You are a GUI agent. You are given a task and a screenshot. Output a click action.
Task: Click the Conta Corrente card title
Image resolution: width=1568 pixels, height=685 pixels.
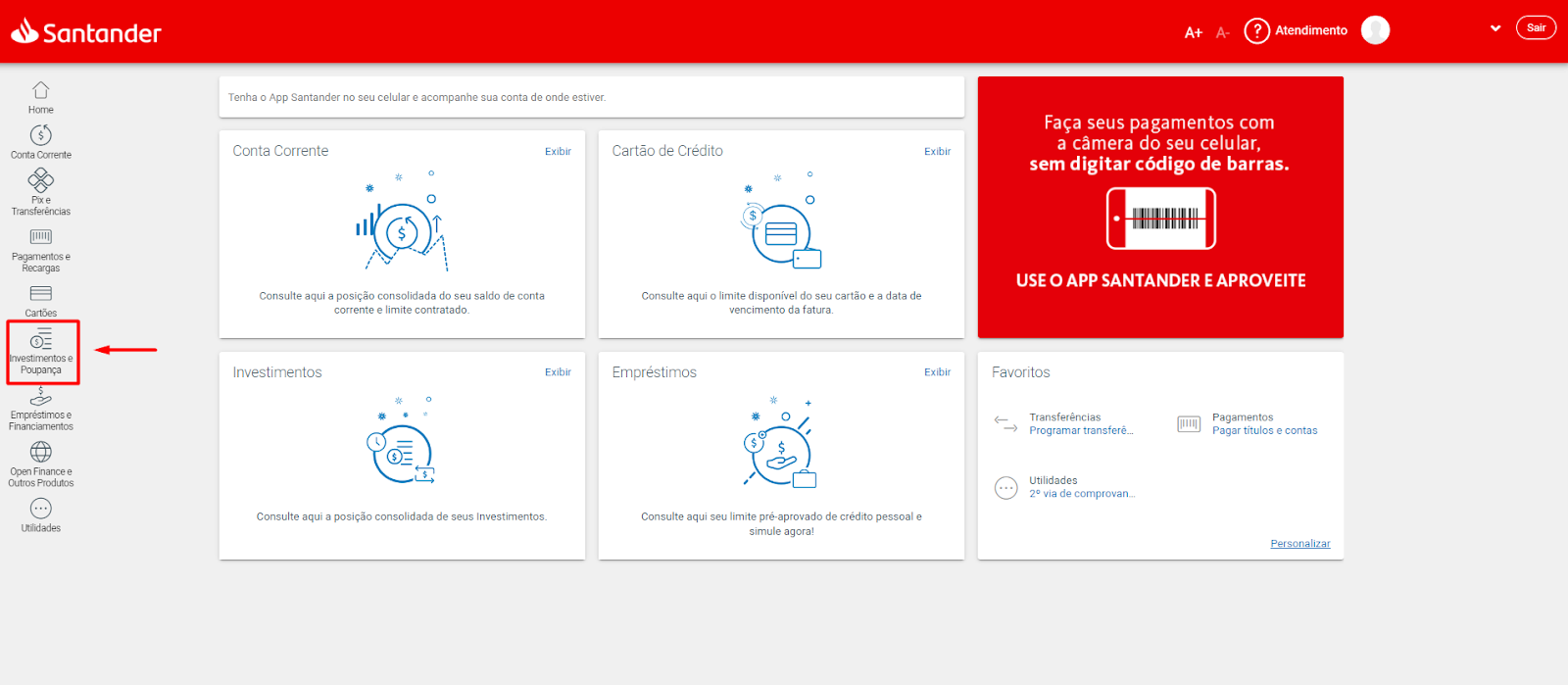[x=280, y=151]
